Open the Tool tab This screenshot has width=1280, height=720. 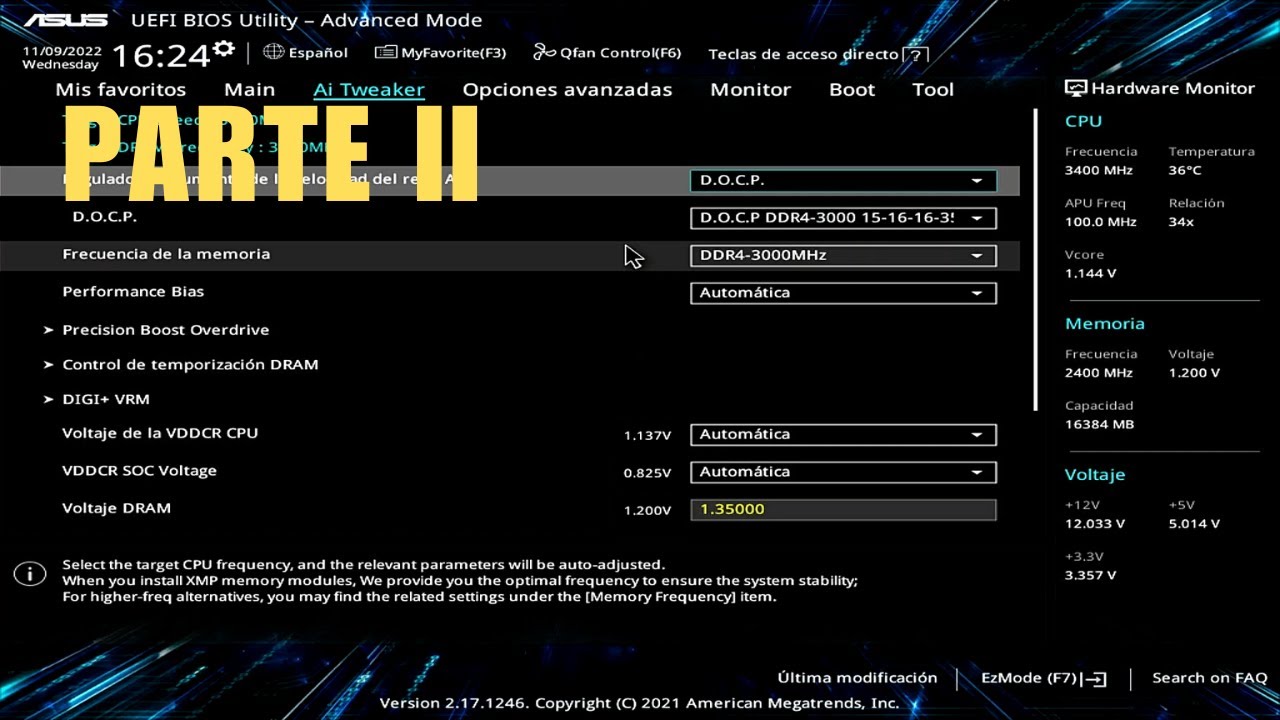pos(933,89)
